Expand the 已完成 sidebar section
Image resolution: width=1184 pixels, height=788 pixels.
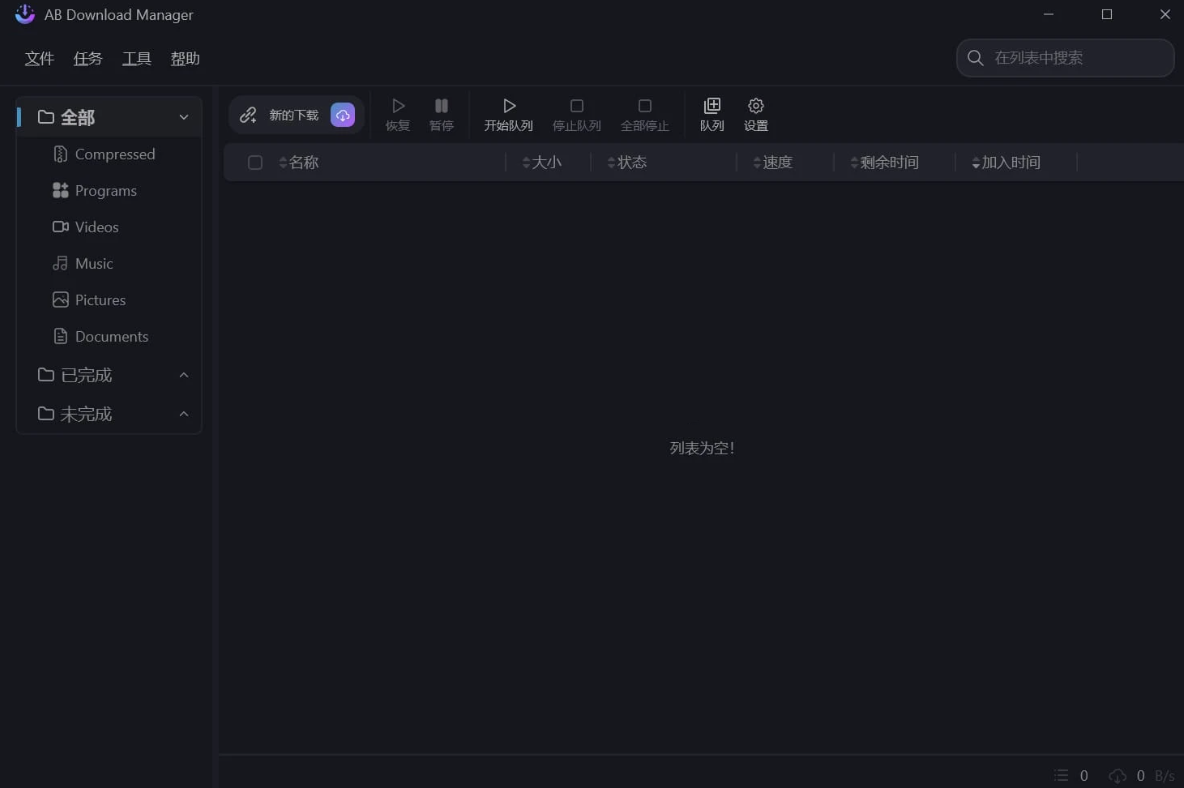(183, 374)
